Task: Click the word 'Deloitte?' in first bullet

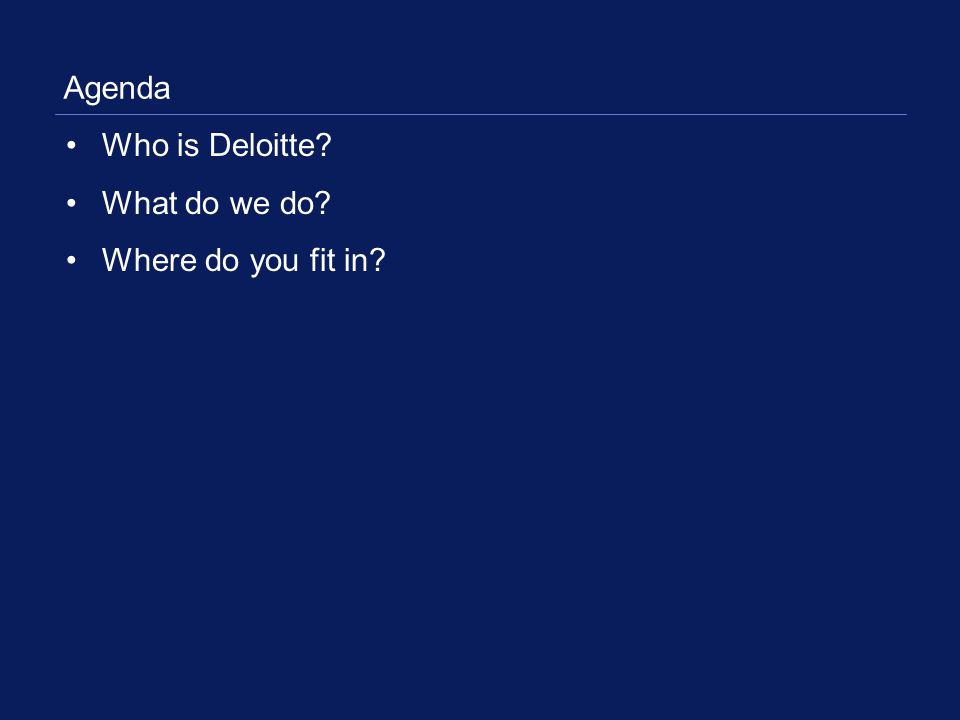Action: 270,145
